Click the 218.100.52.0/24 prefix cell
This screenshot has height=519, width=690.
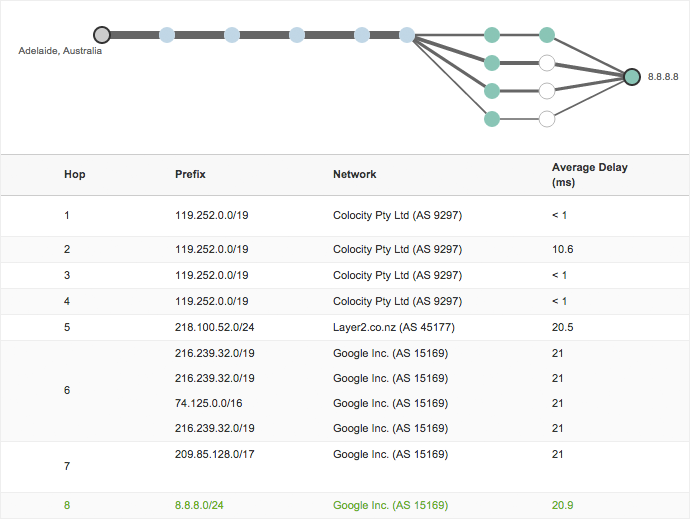click(x=212, y=327)
